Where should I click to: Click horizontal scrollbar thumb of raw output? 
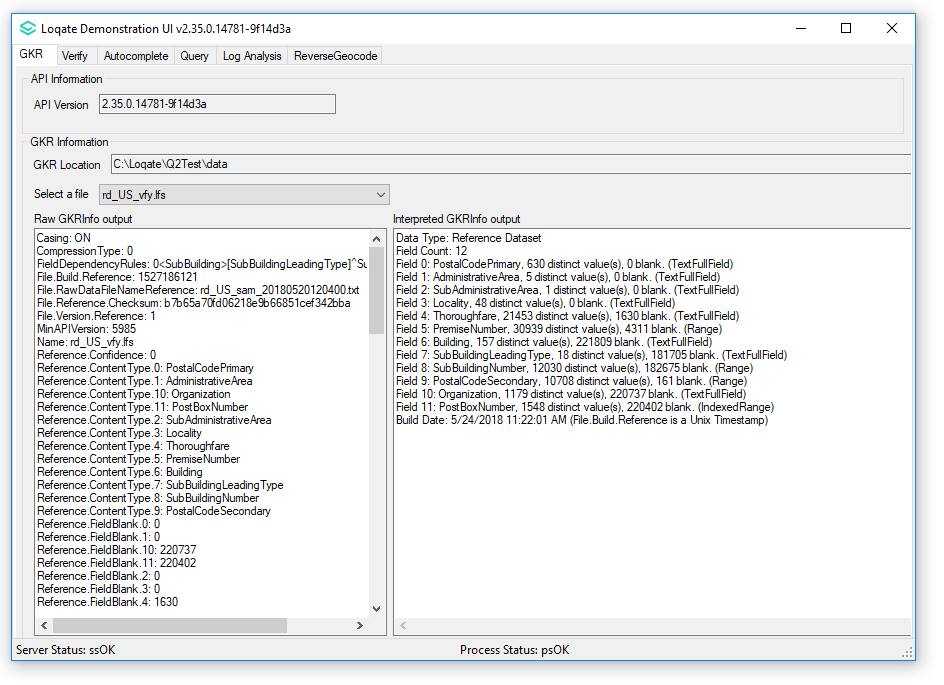point(170,625)
